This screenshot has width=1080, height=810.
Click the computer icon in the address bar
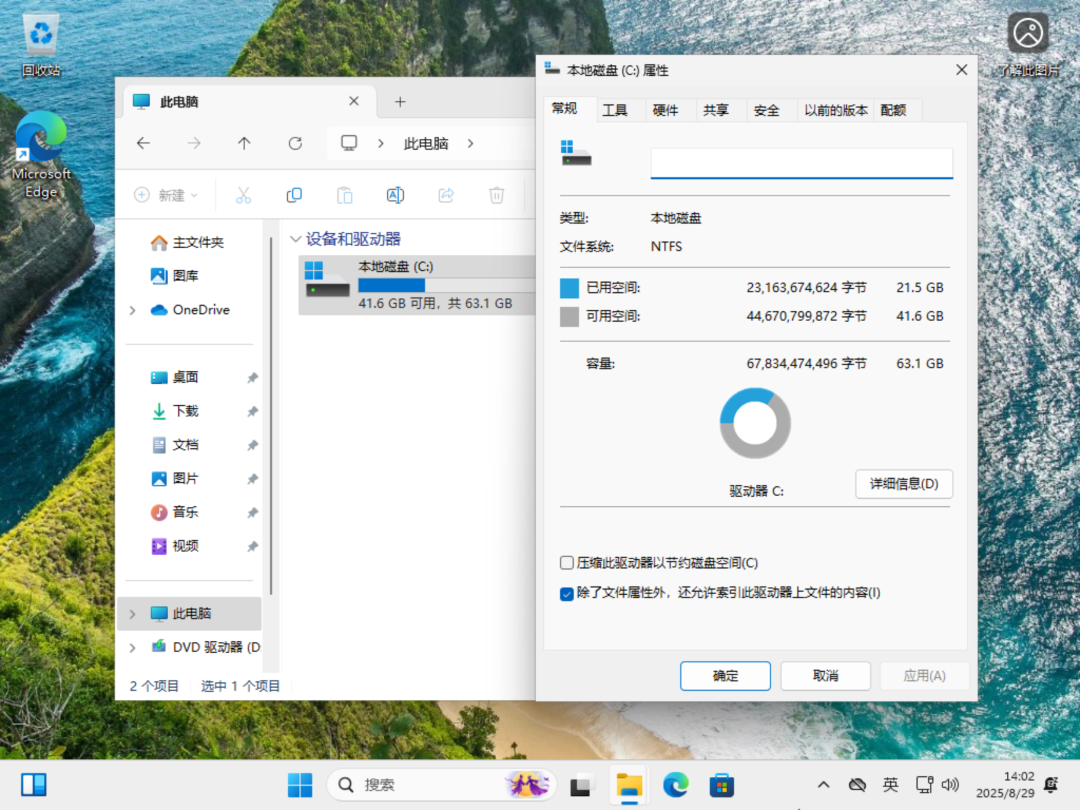(349, 143)
